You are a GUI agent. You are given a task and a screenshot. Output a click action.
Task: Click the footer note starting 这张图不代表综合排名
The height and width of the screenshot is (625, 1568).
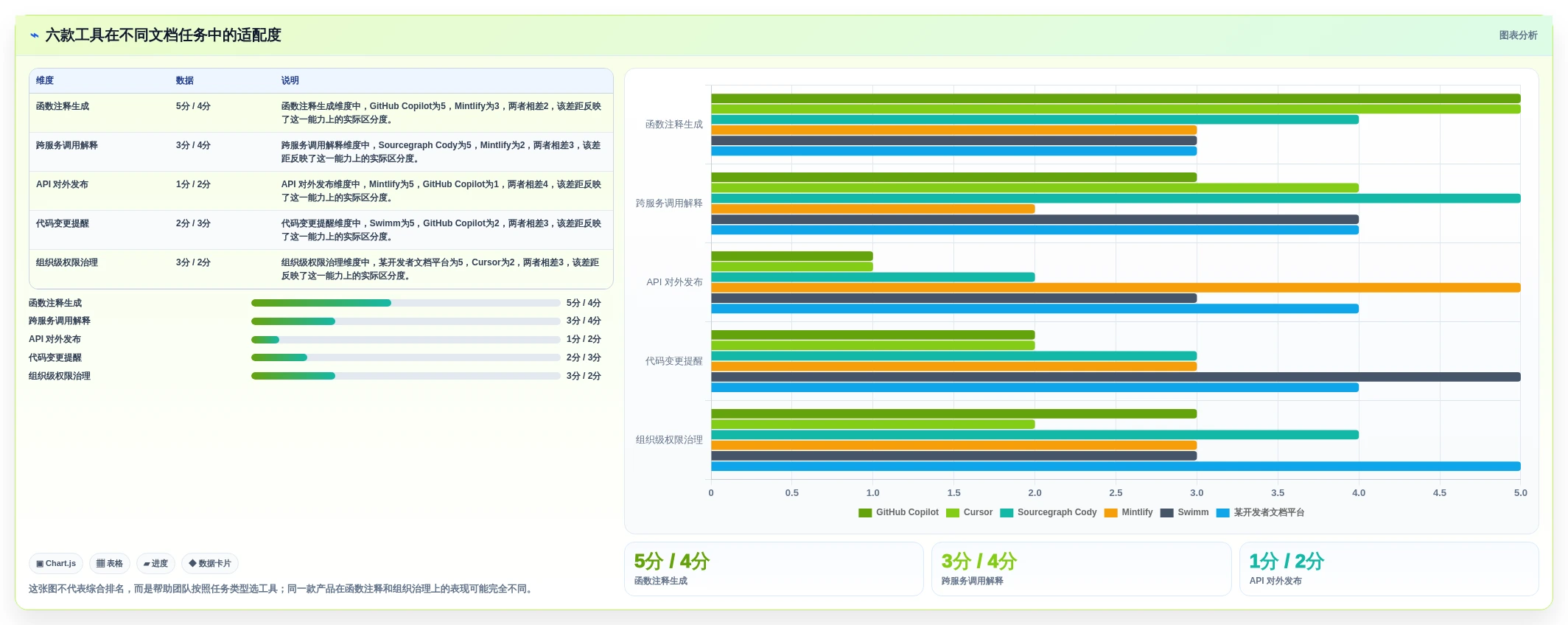coord(282,589)
